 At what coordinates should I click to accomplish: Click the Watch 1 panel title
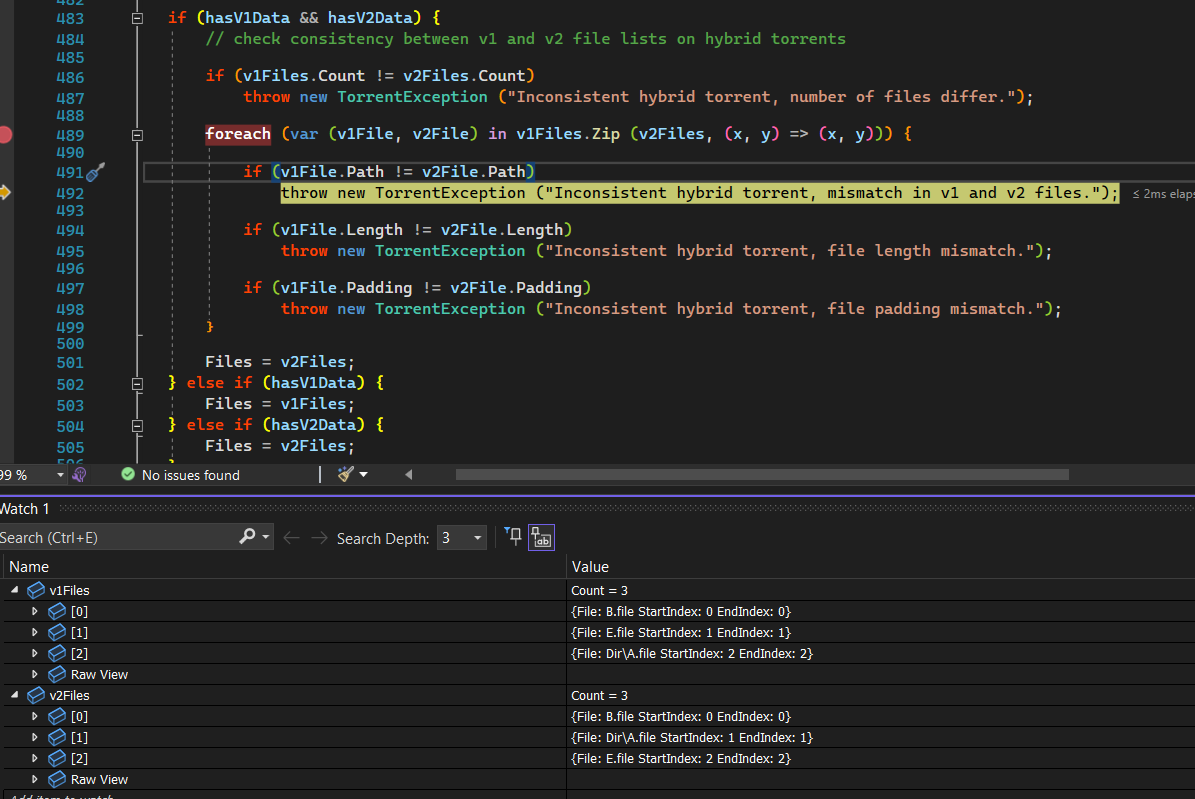coord(24,509)
